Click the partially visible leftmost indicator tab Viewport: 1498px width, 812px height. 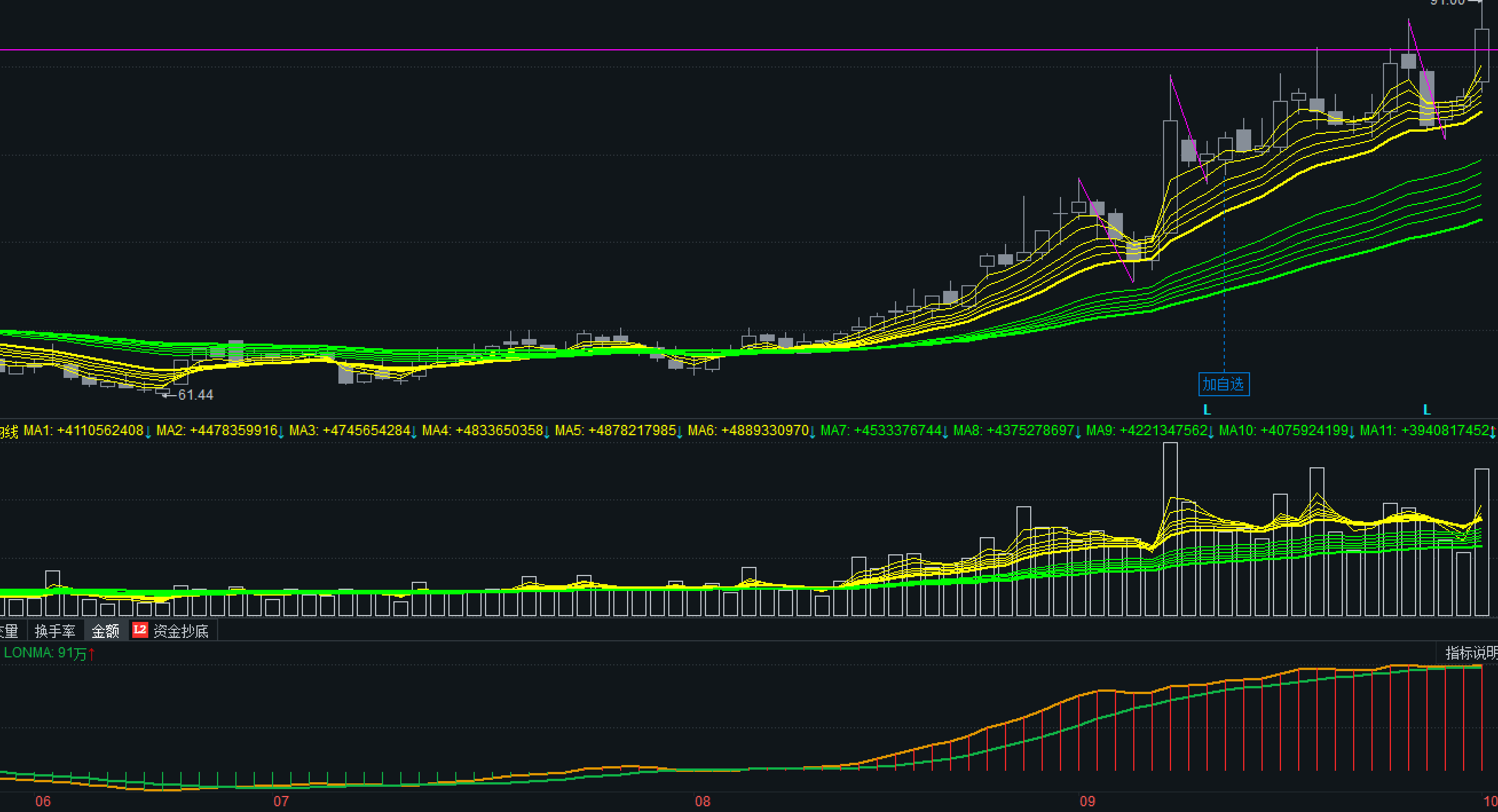(x=10, y=631)
